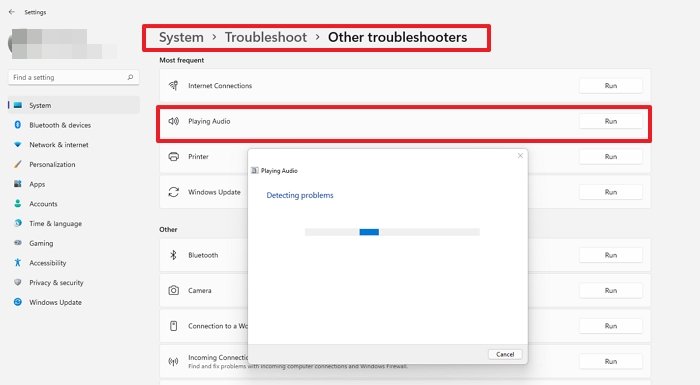Click the Other troubleshooters heading
This screenshot has height=385, width=700.
pos(397,37)
